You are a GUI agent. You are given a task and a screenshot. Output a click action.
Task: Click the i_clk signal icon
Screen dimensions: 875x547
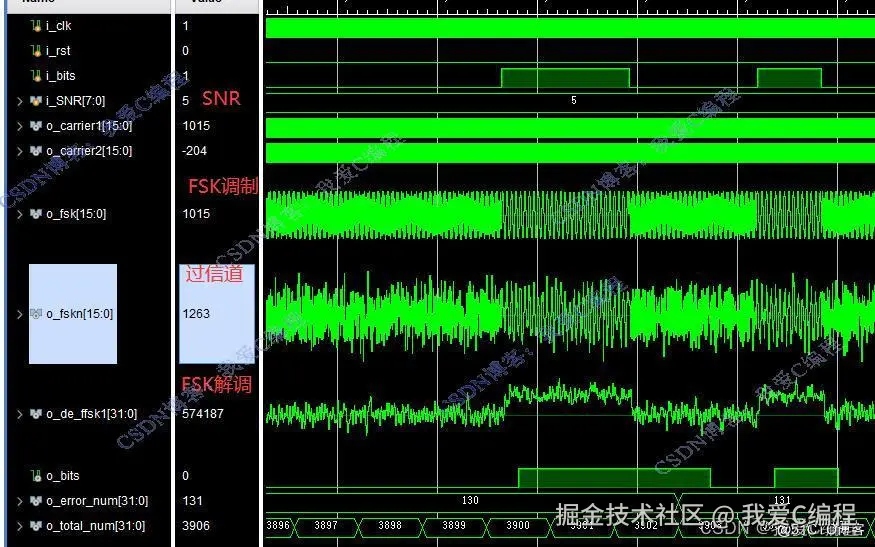point(36,26)
